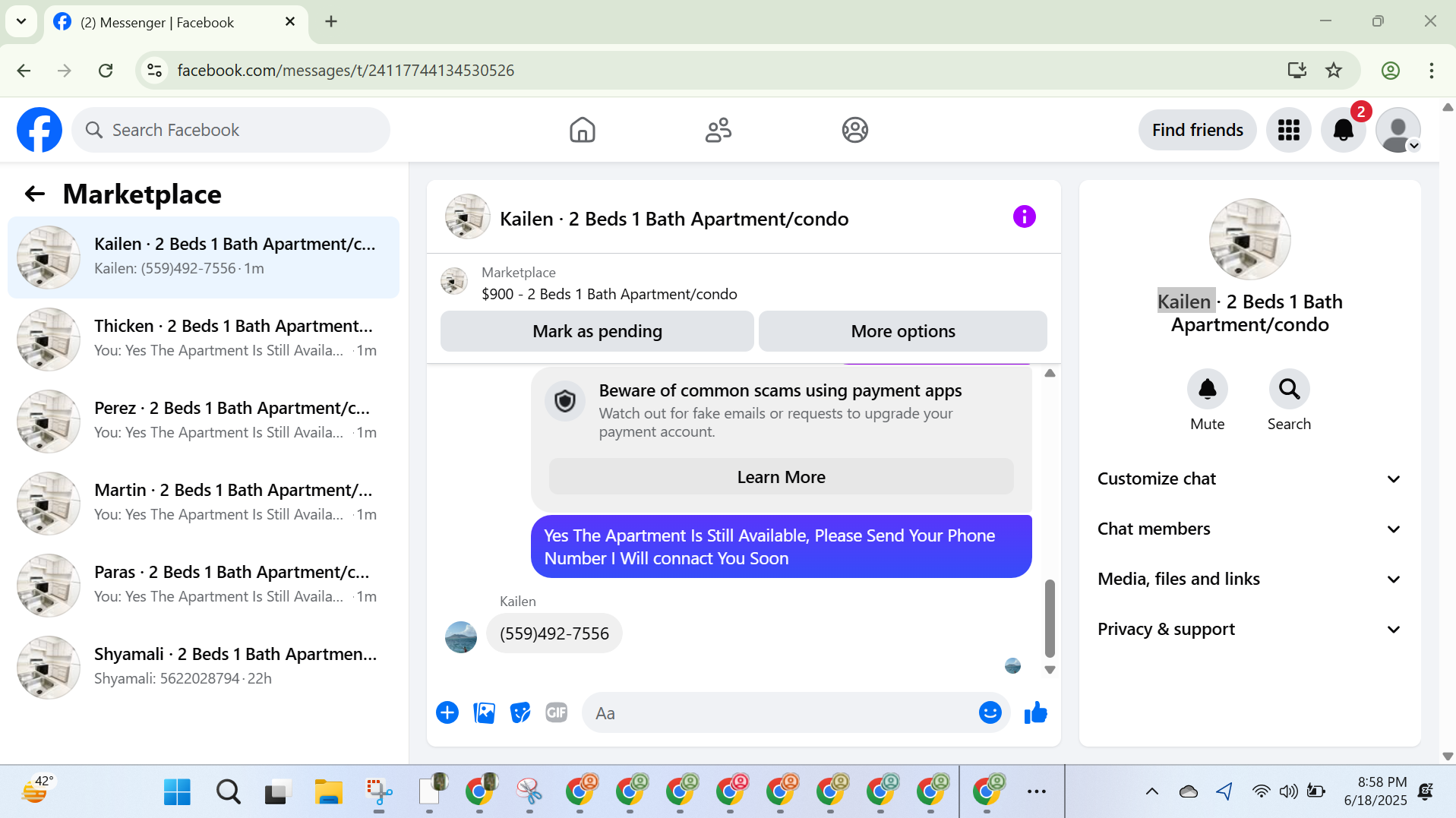Open the browser tab search dropdown

point(21,21)
